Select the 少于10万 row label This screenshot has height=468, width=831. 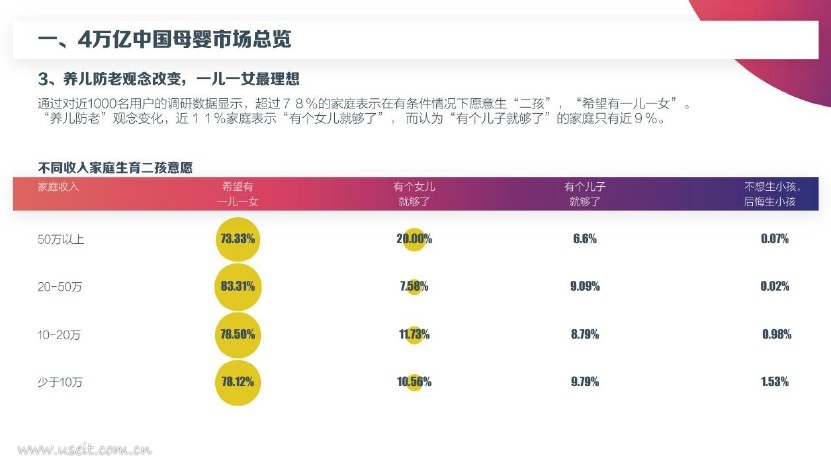tap(59, 382)
